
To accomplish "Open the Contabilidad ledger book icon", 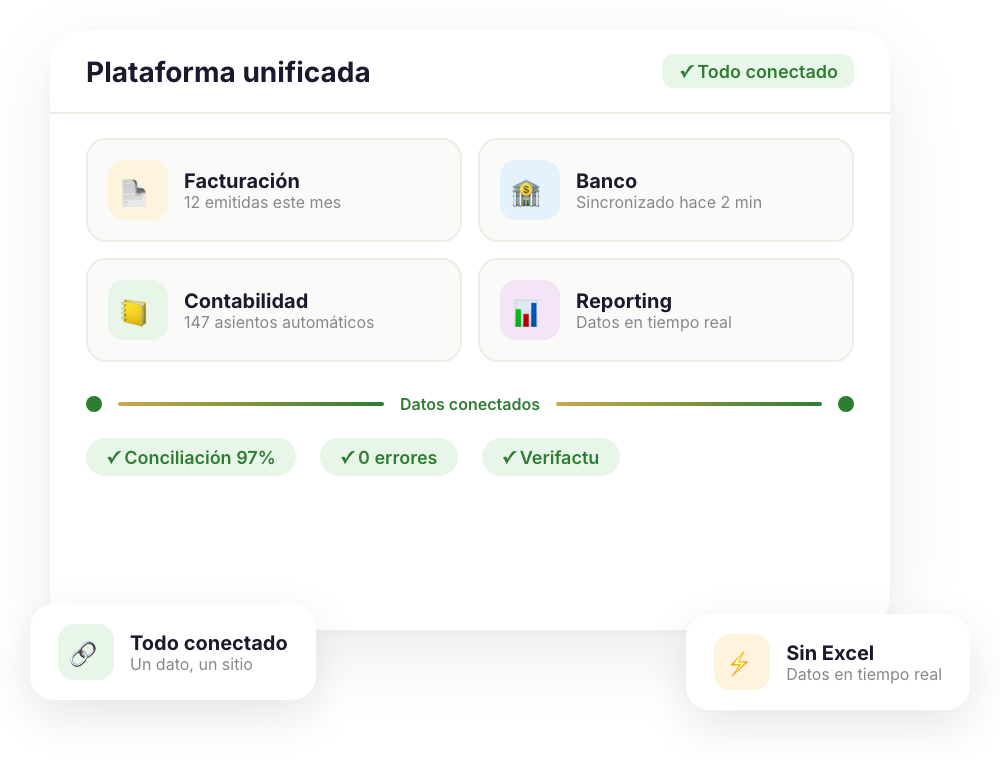I will 137,310.
